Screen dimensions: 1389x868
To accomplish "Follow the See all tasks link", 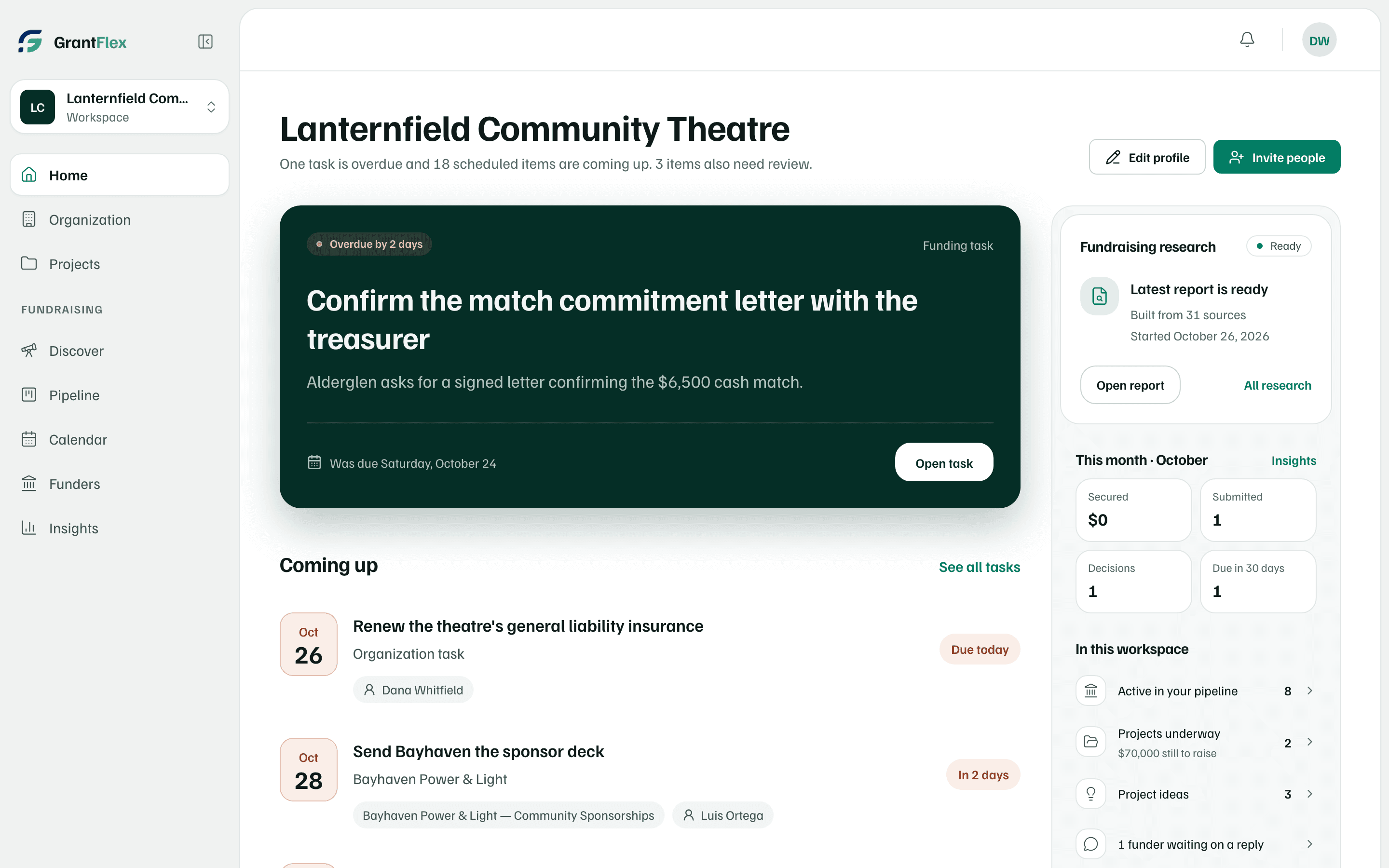I will point(979,567).
